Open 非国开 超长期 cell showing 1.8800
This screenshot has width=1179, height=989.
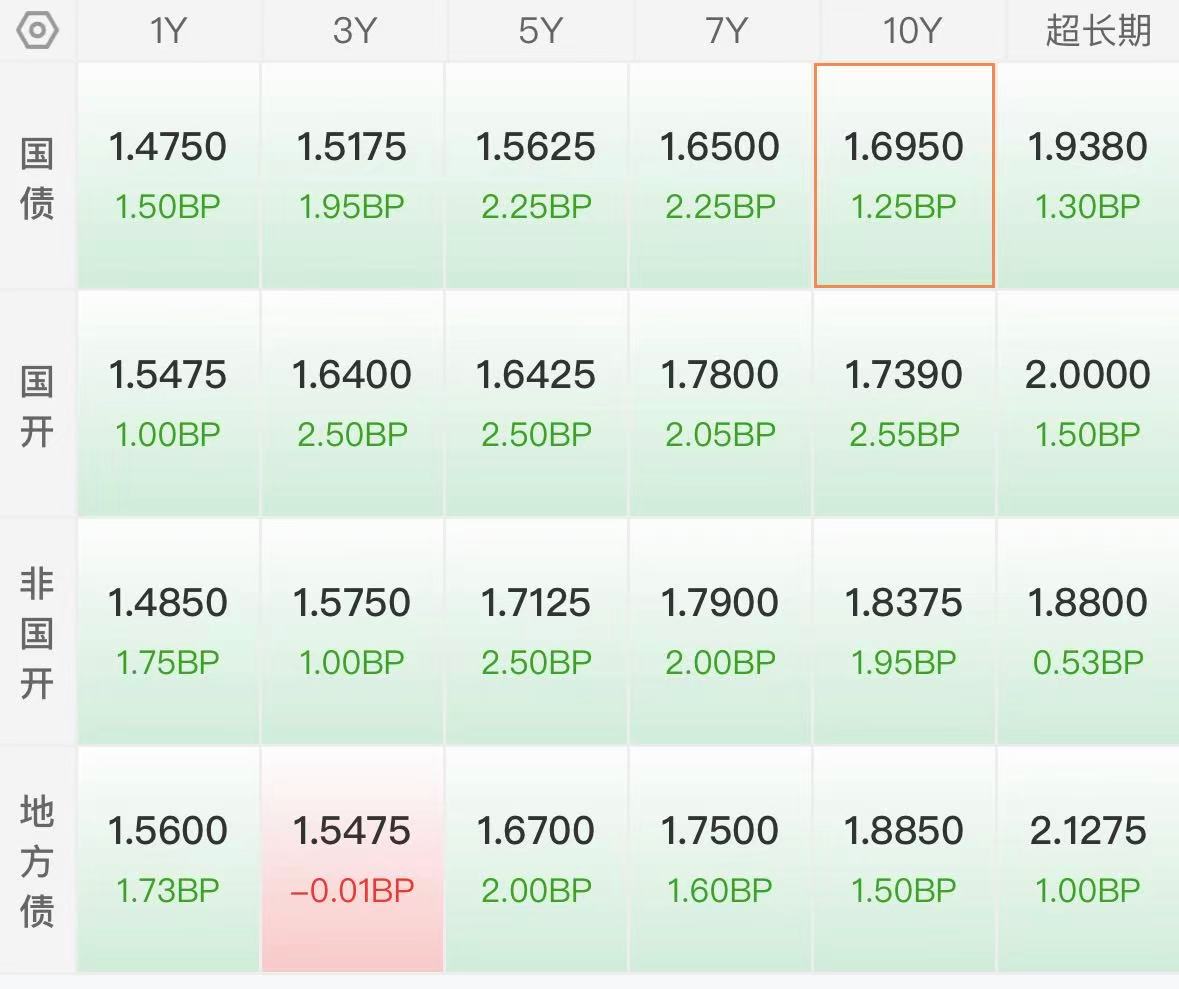click(x=1089, y=632)
